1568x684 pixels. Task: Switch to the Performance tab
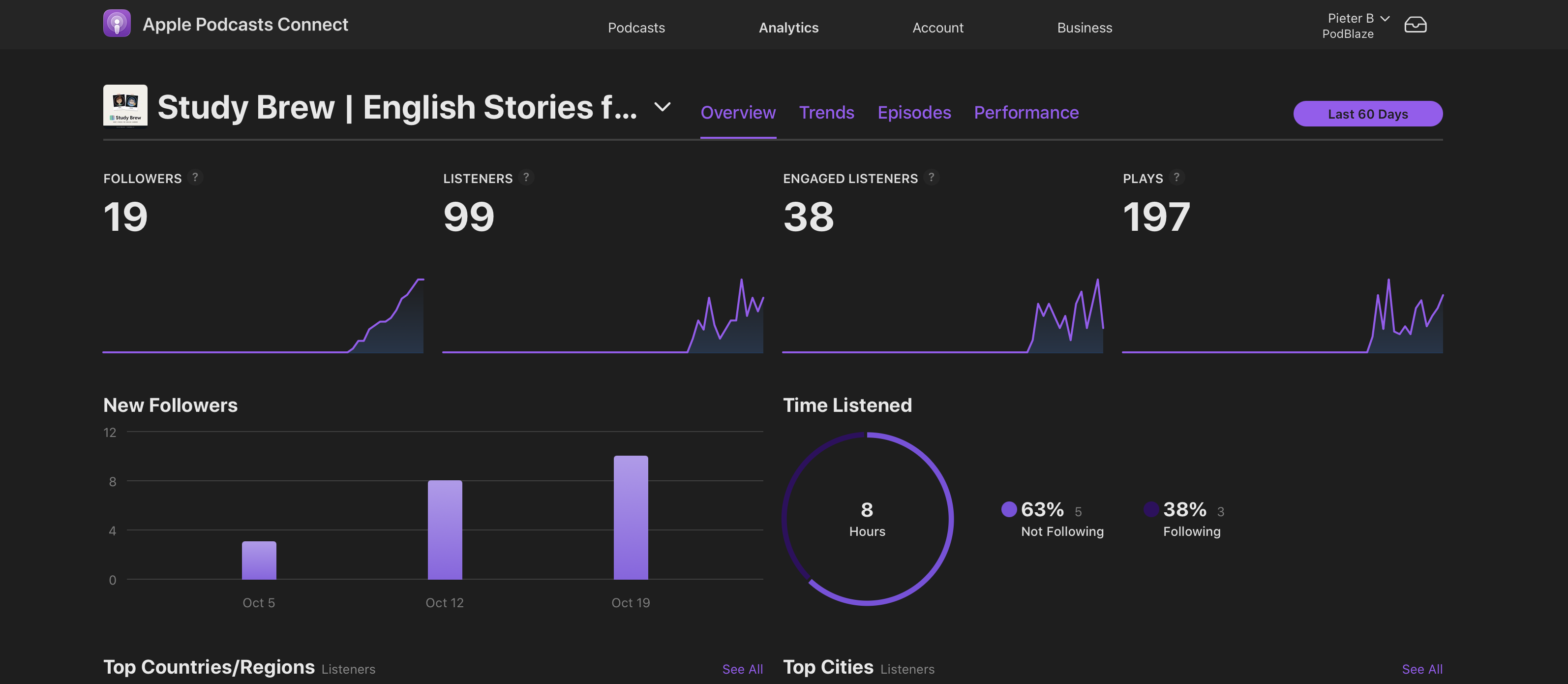1026,113
